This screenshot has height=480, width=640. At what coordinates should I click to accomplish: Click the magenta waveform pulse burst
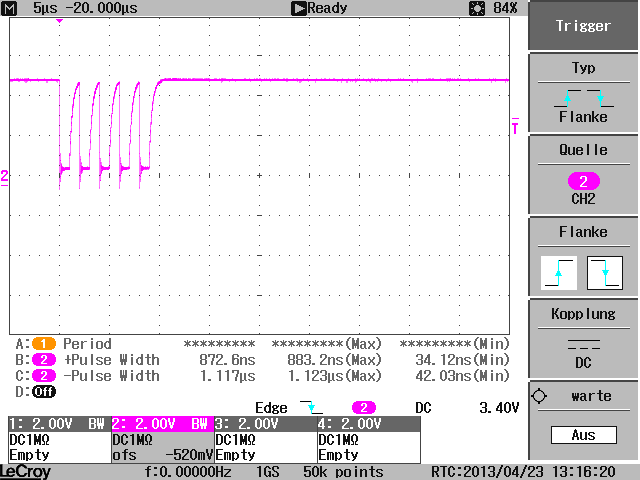click(x=109, y=135)
